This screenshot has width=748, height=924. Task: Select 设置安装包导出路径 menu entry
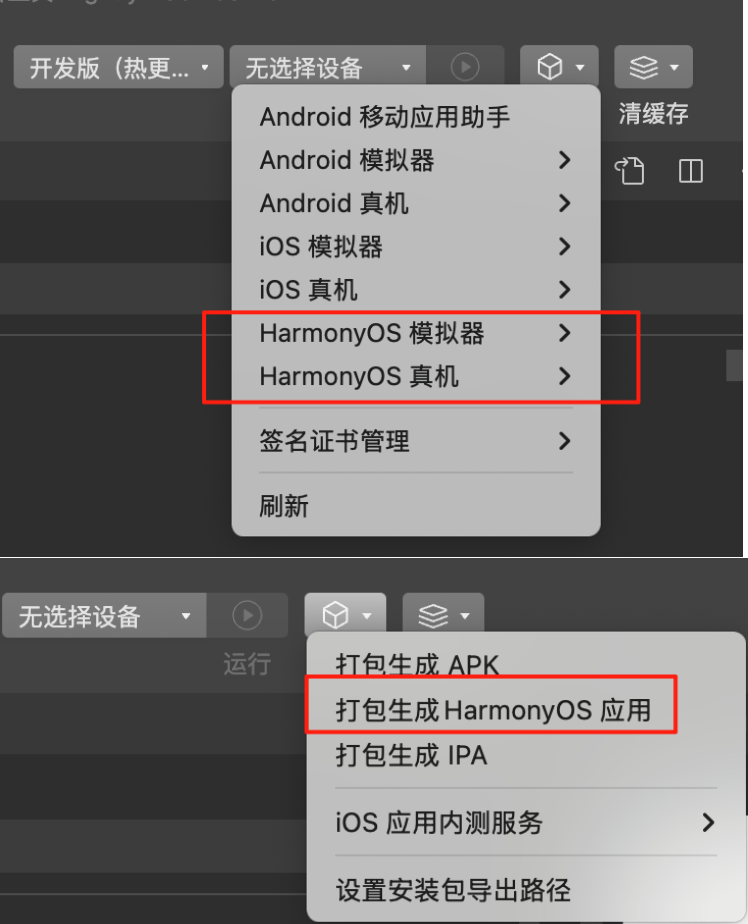pos(526,890)
